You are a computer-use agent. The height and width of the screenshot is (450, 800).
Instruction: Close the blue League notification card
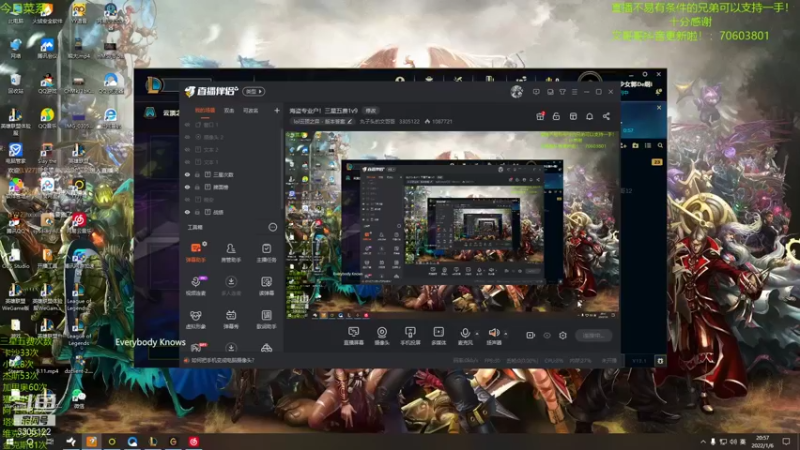[x=659, y=108]
